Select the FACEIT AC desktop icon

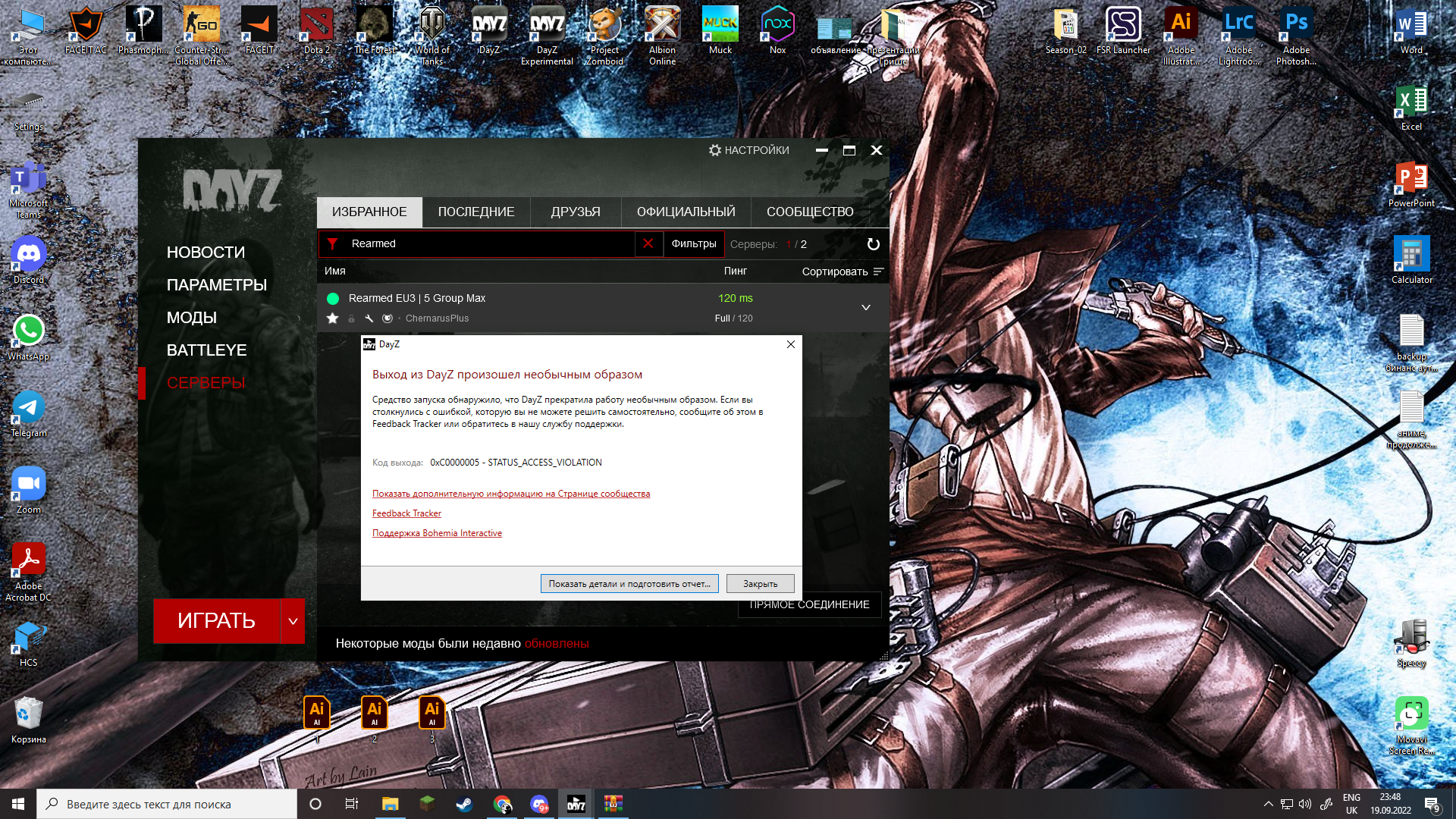click(x=86, y=31)
